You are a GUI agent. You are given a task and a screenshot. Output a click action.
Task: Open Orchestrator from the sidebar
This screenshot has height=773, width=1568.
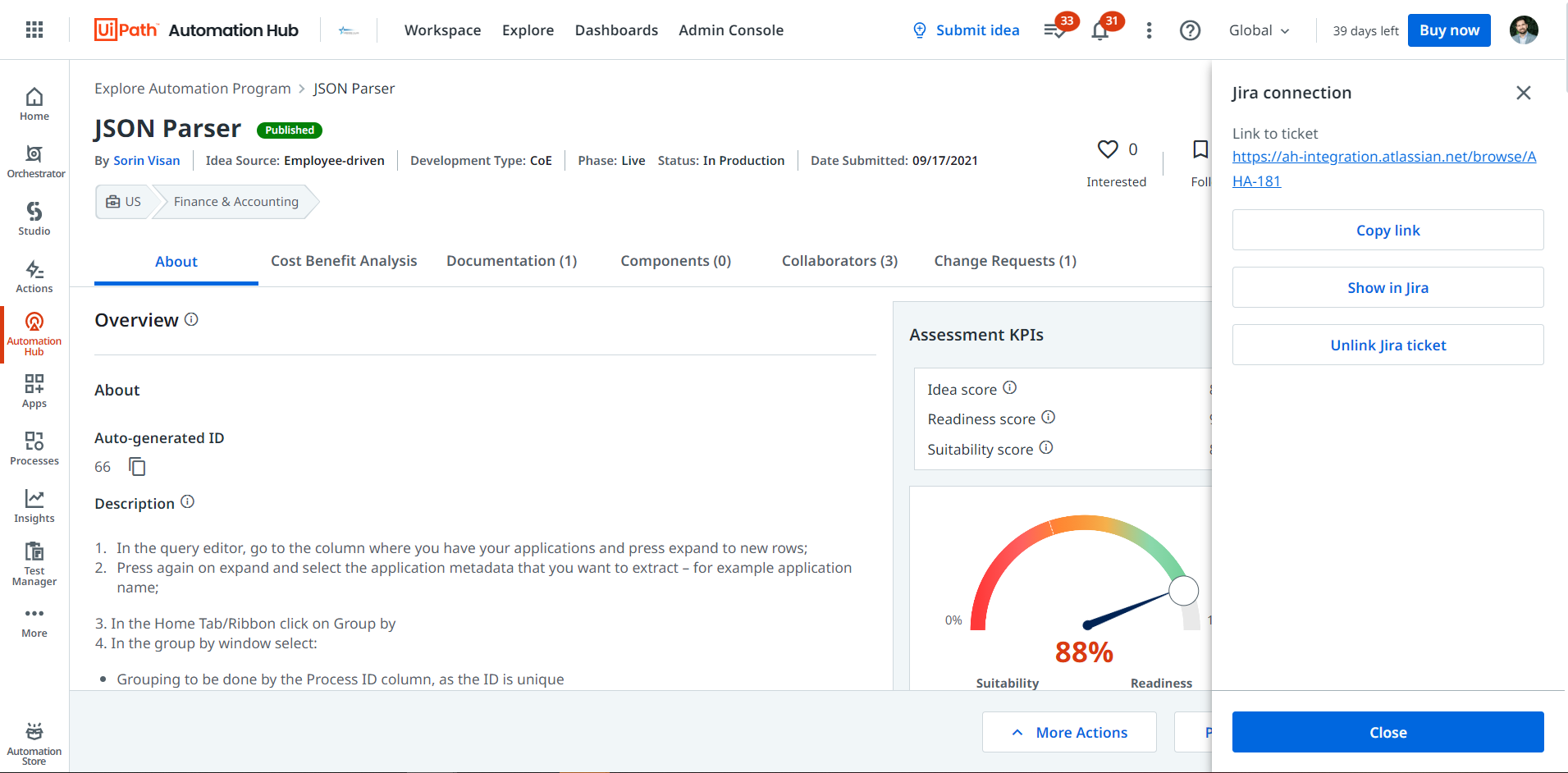tap(34, 162)
